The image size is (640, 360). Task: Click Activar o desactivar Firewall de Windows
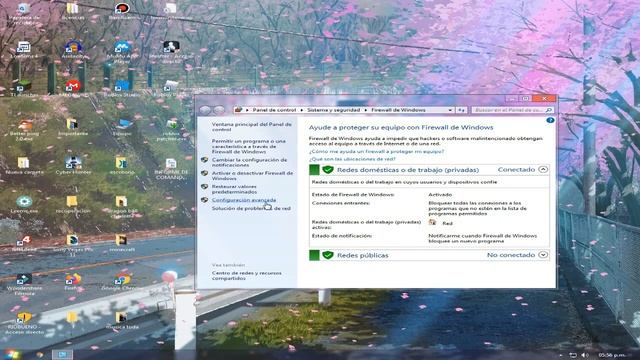point(252,176)
